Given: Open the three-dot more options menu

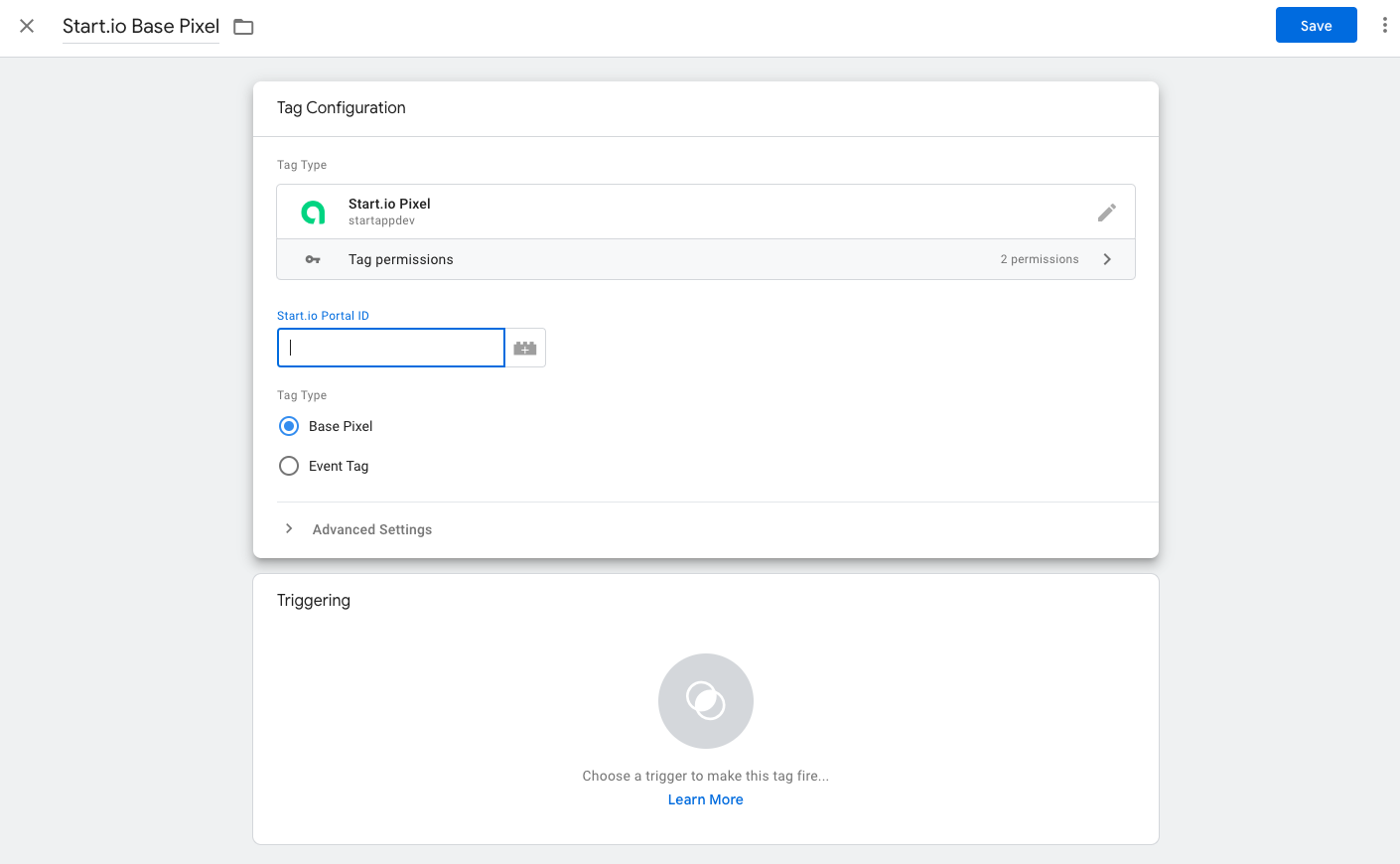Looking at the screenshot, I should (x=1384, y=26).
